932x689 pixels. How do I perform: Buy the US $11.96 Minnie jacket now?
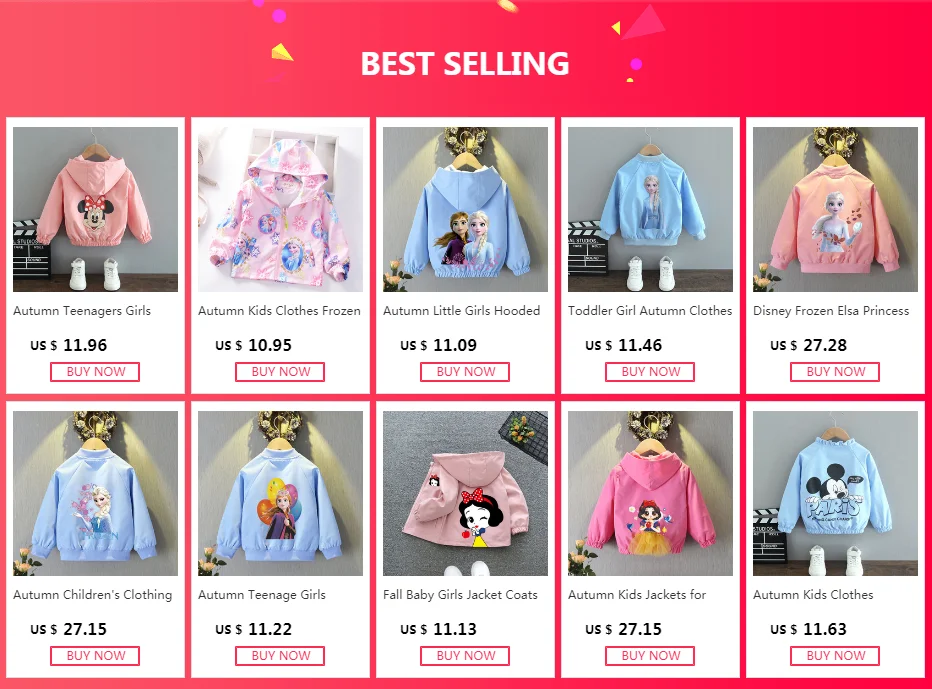[x=95, y=372]
